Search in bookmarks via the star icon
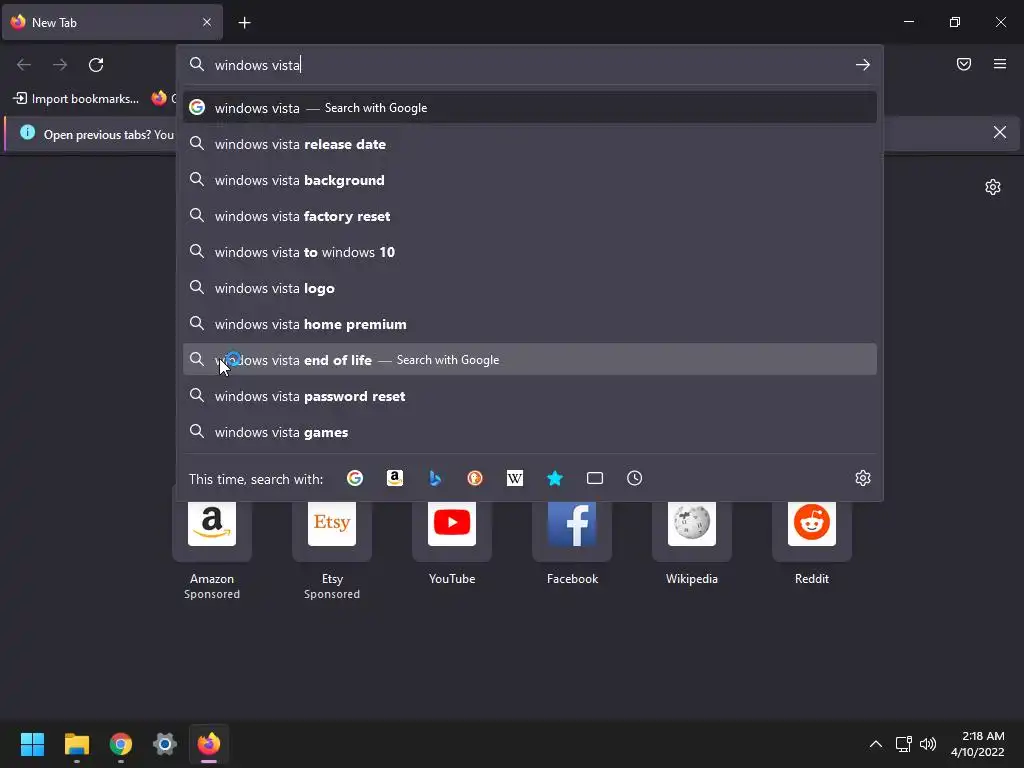The height and width of the screenshot is (768, 1024). [554, 478]
